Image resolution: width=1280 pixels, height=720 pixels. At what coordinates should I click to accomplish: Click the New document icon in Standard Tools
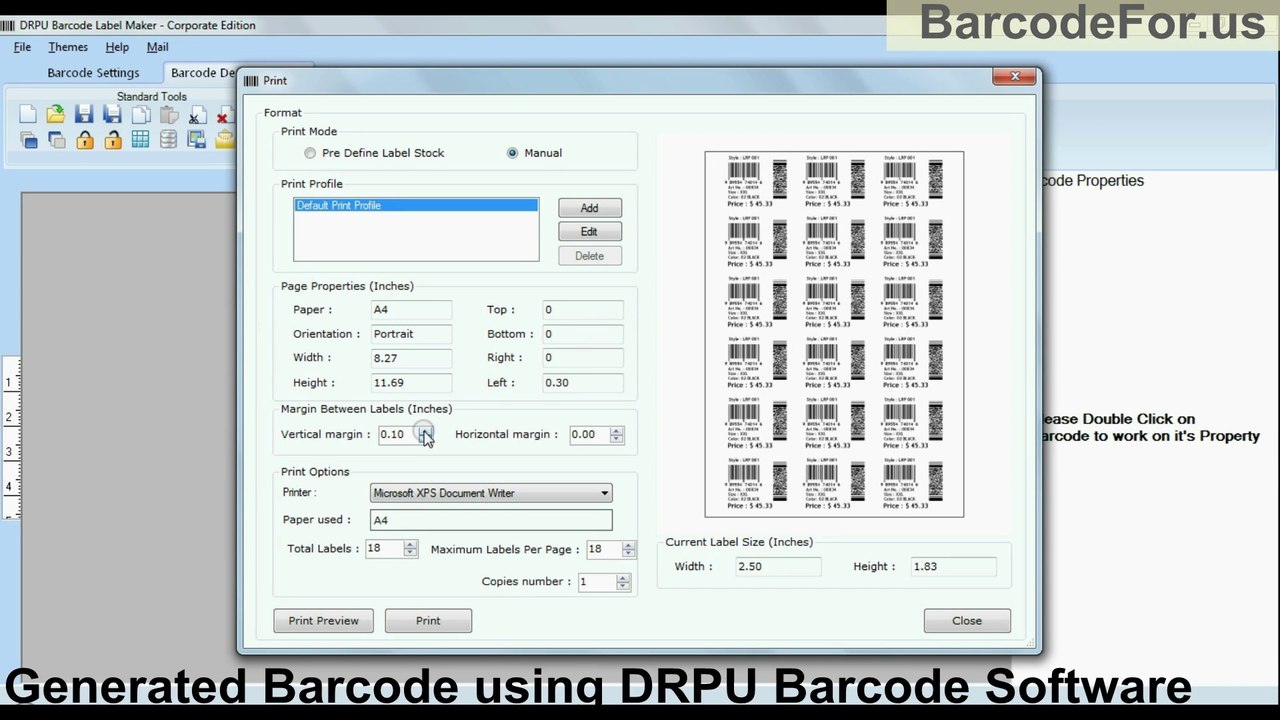tap(28, 115)
